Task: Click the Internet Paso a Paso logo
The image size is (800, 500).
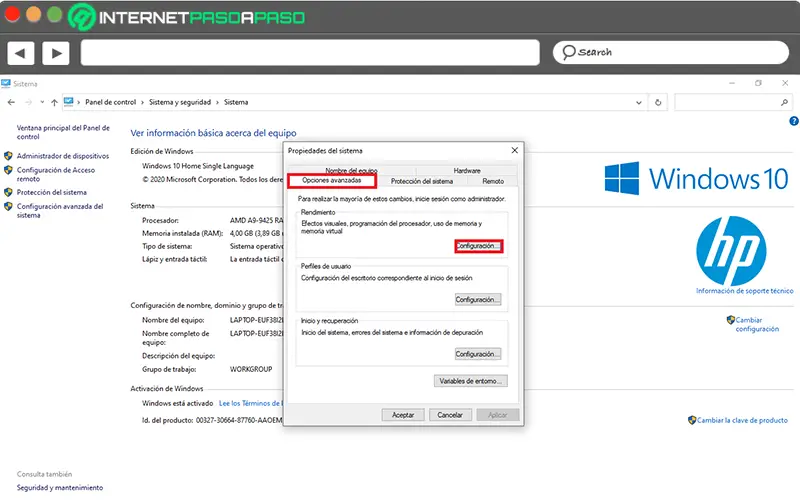Action: pos(187,17)
